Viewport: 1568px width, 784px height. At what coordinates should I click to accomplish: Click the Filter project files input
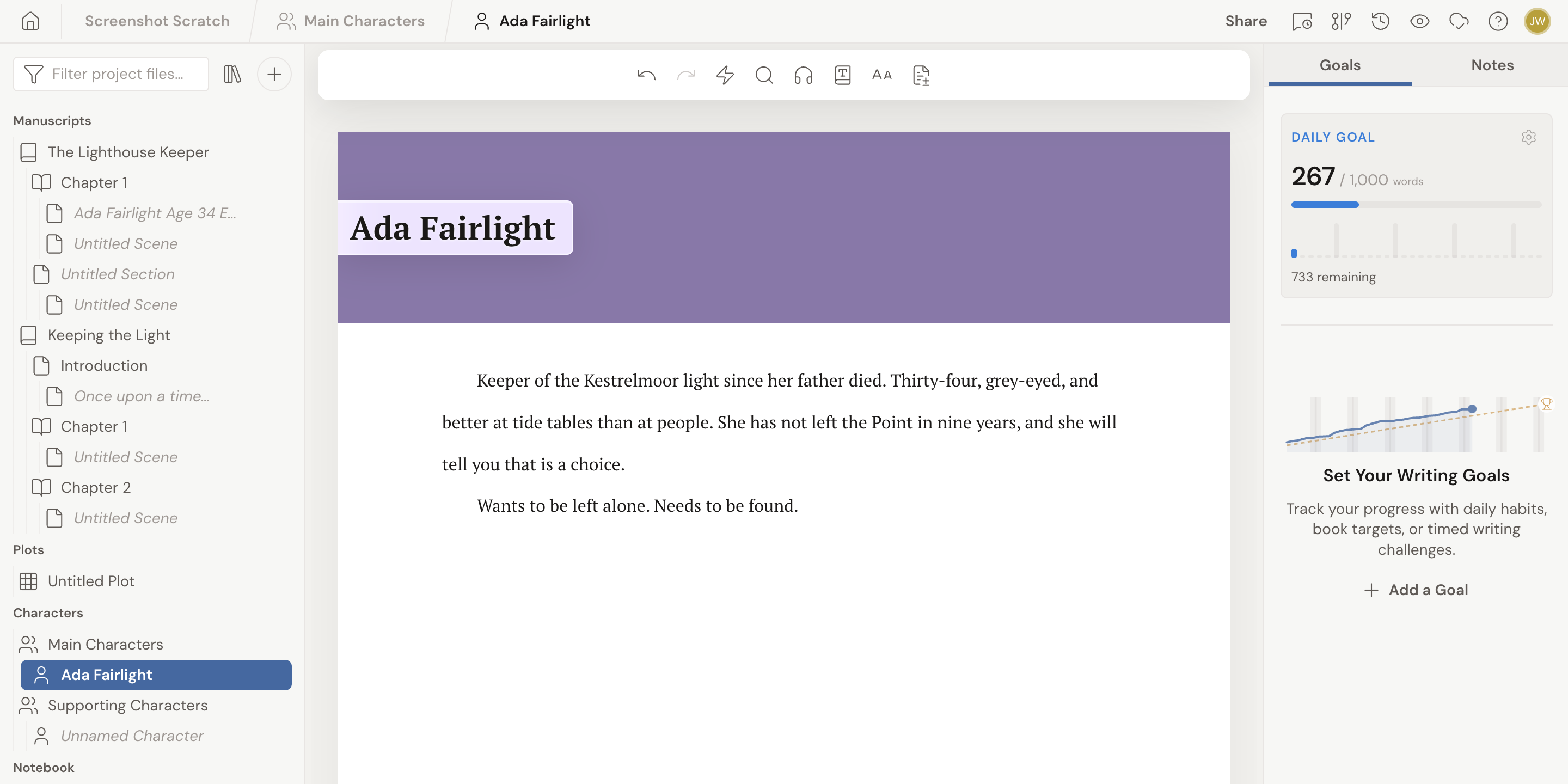click(x=112, y=74)
